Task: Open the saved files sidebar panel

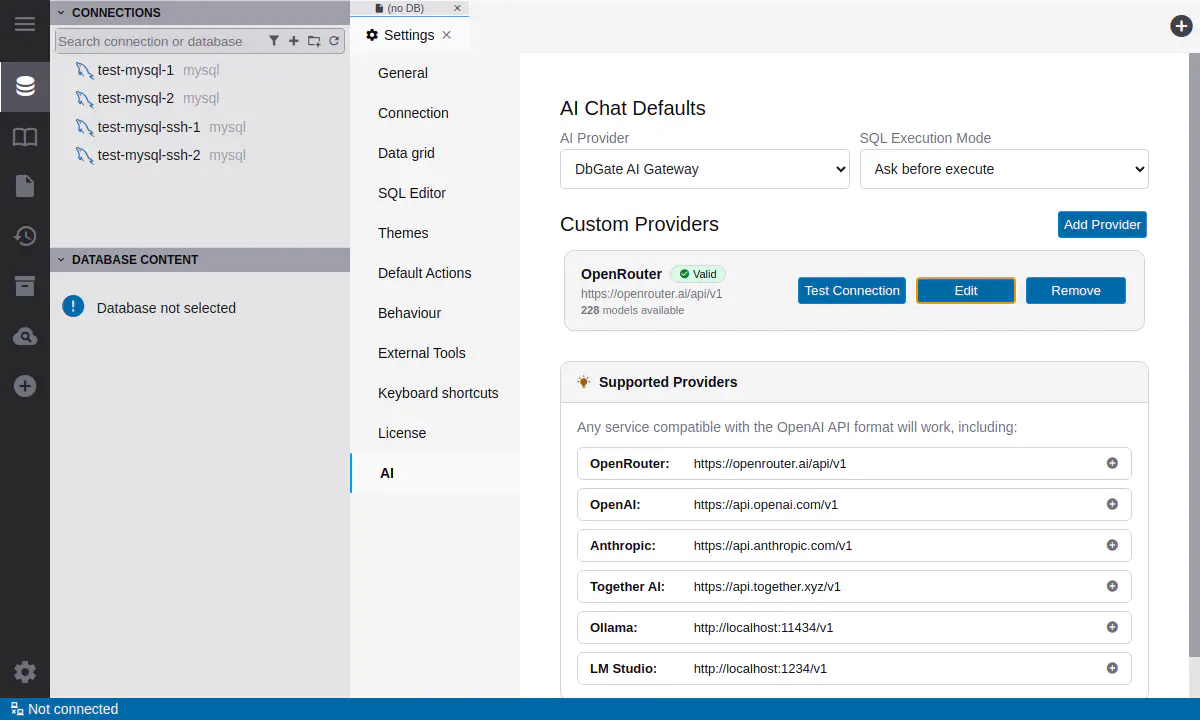Action: coord(25,186)
